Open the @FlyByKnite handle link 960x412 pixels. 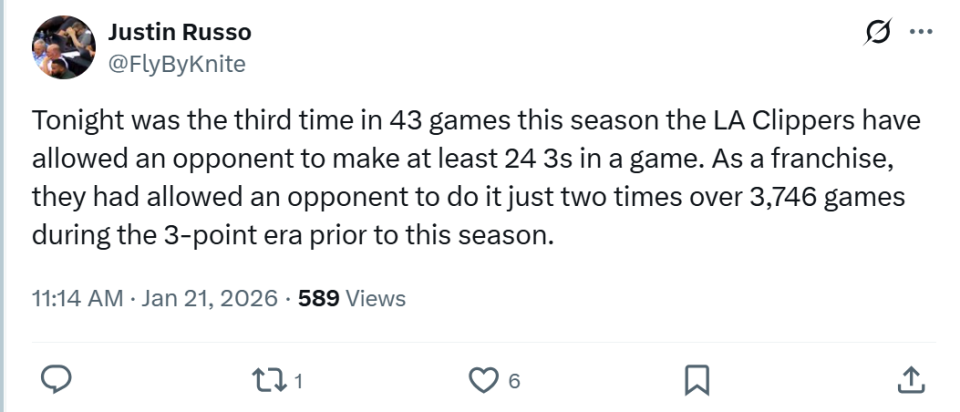click(176, 64)
